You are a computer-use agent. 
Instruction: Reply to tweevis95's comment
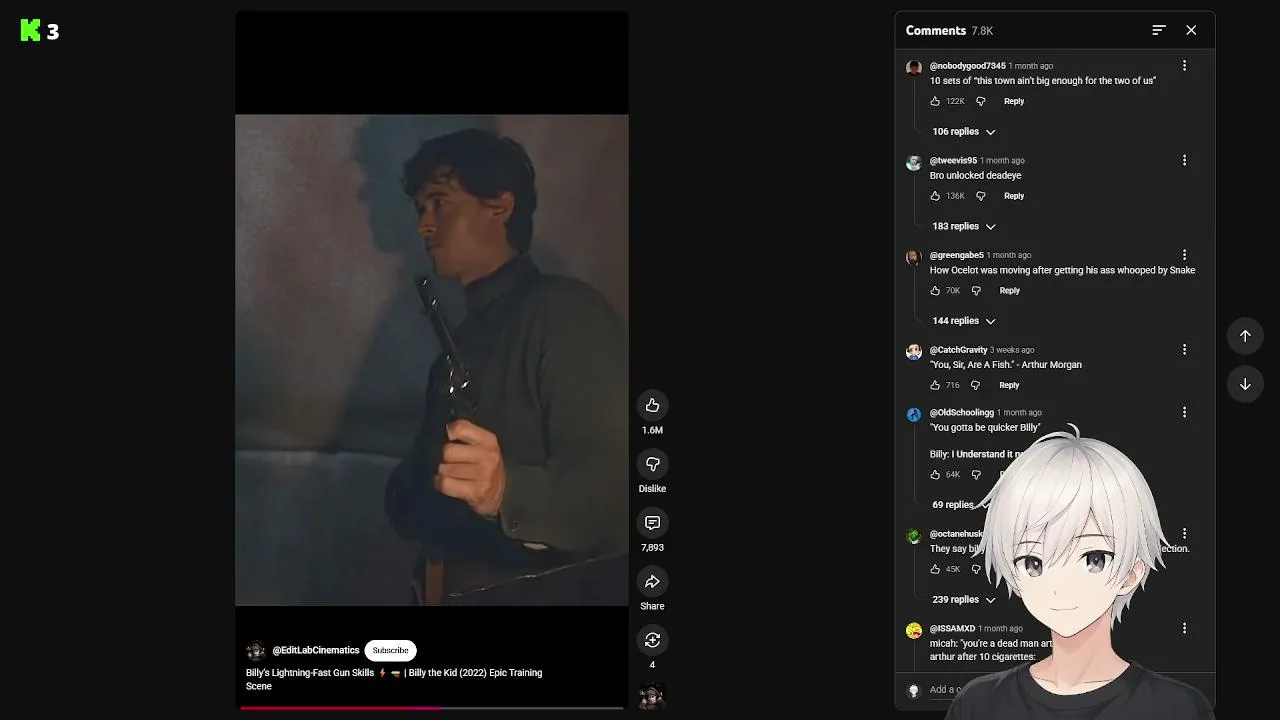[x=1014, y=196]
